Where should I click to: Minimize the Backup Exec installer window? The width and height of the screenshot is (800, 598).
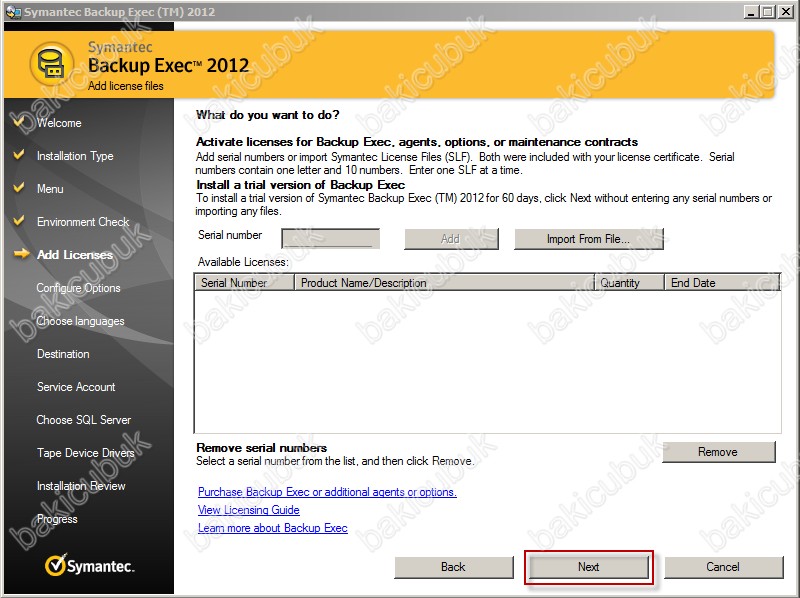pos(751,11)
